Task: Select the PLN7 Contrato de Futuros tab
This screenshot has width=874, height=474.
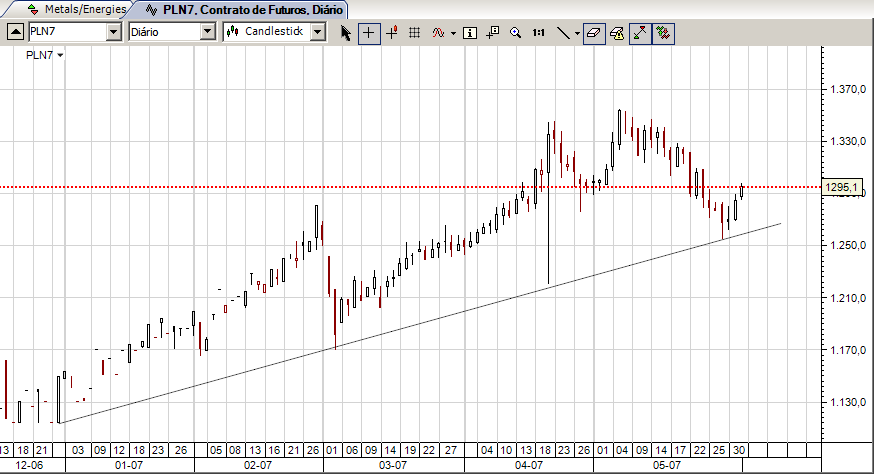Action: tap(245, 9)
